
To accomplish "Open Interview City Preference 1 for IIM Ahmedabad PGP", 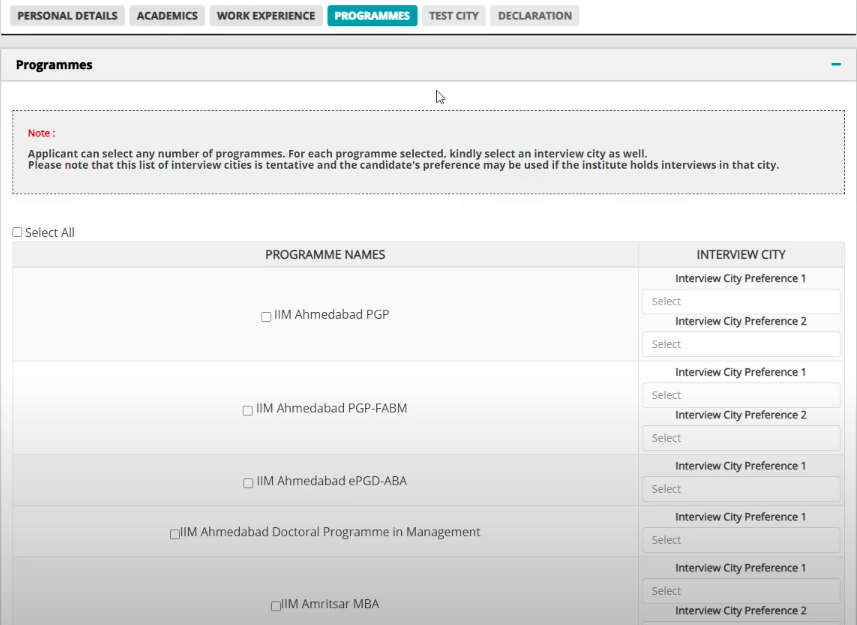I will pos(741,302).
